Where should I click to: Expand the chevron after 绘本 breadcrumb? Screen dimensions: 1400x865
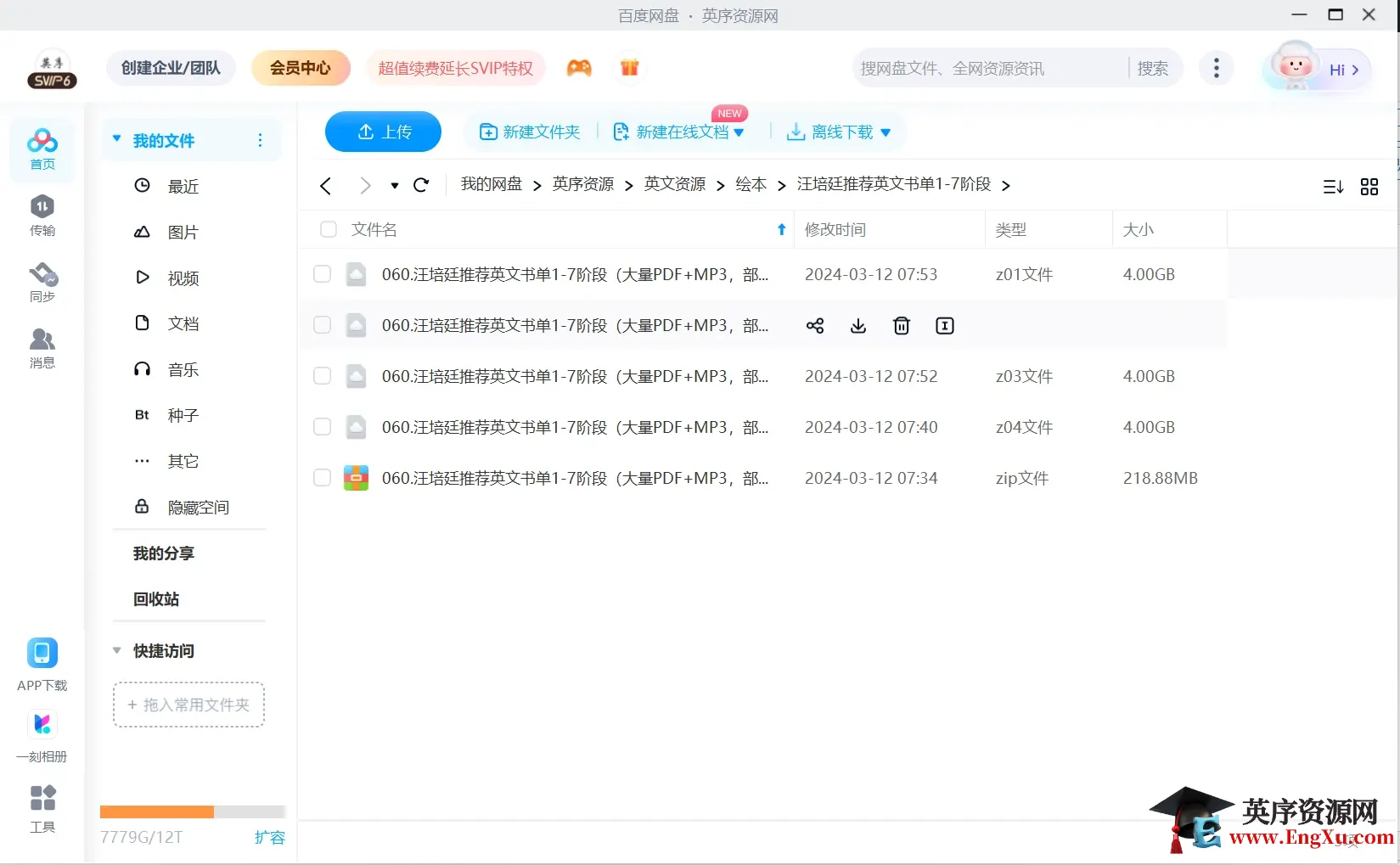[x=782, y=186]
